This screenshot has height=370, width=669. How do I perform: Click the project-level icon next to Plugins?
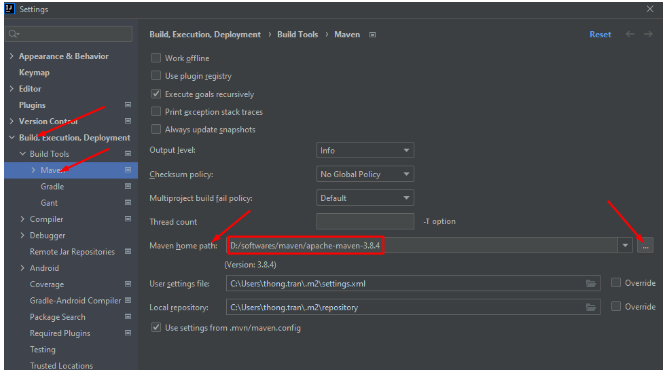128,105
